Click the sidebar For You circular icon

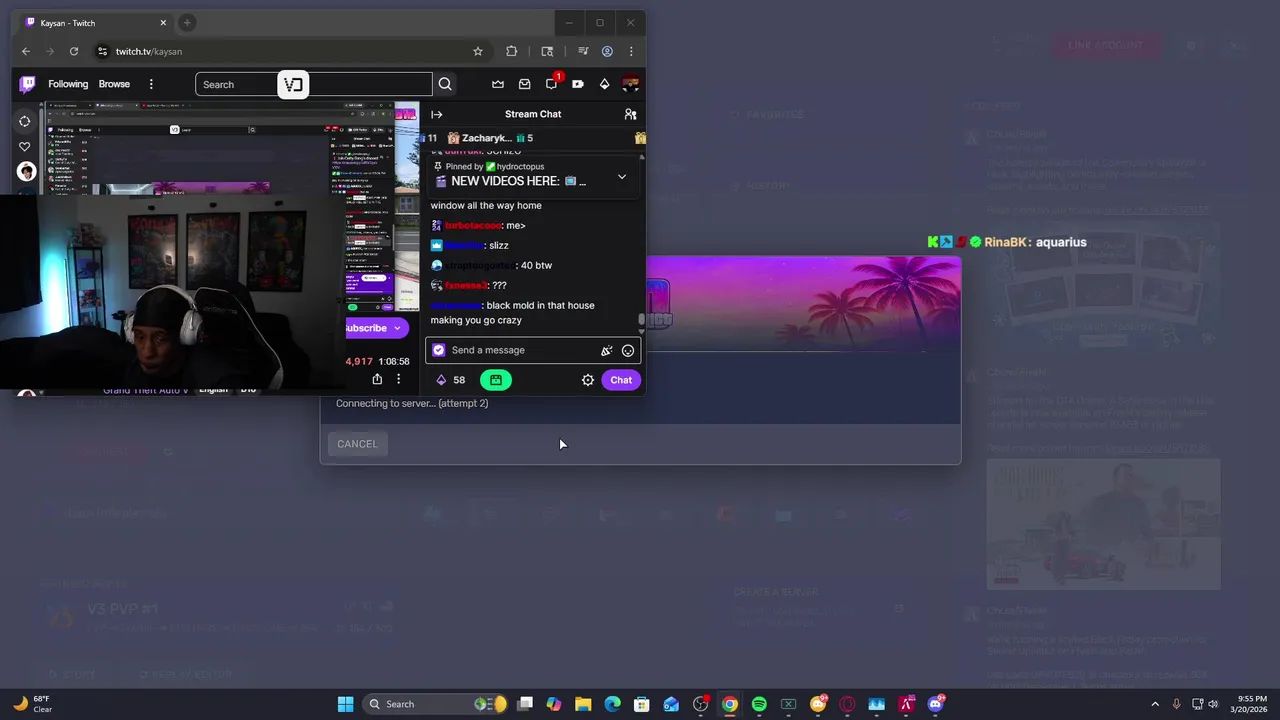click(25, 121)
